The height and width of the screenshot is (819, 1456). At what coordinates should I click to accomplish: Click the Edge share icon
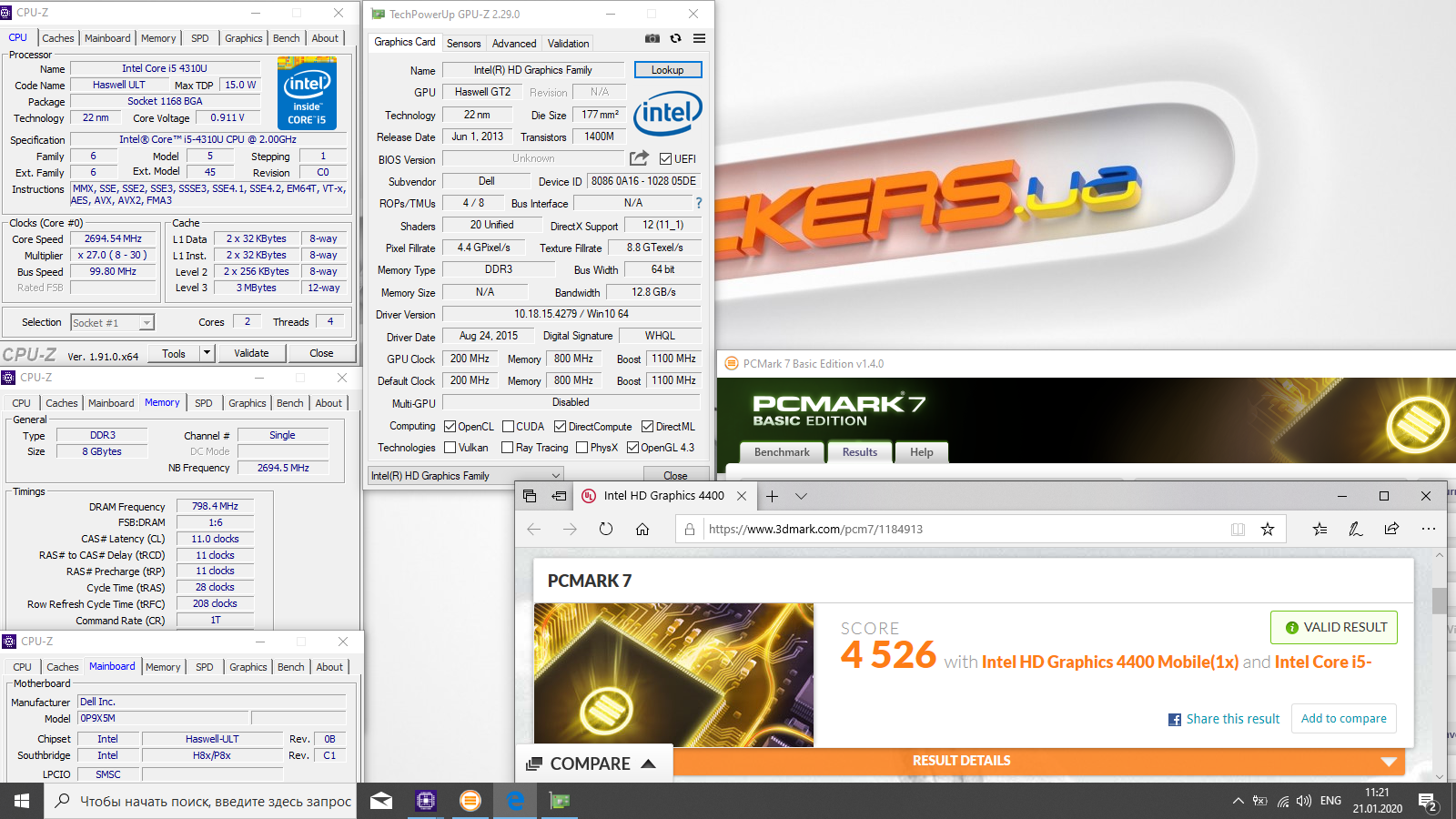(1391, 529)
